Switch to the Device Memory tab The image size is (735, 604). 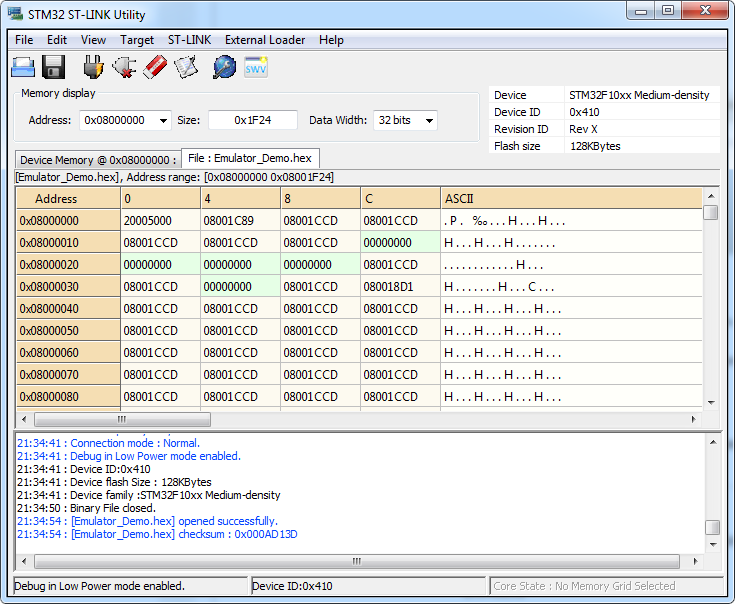pos(98,160)
